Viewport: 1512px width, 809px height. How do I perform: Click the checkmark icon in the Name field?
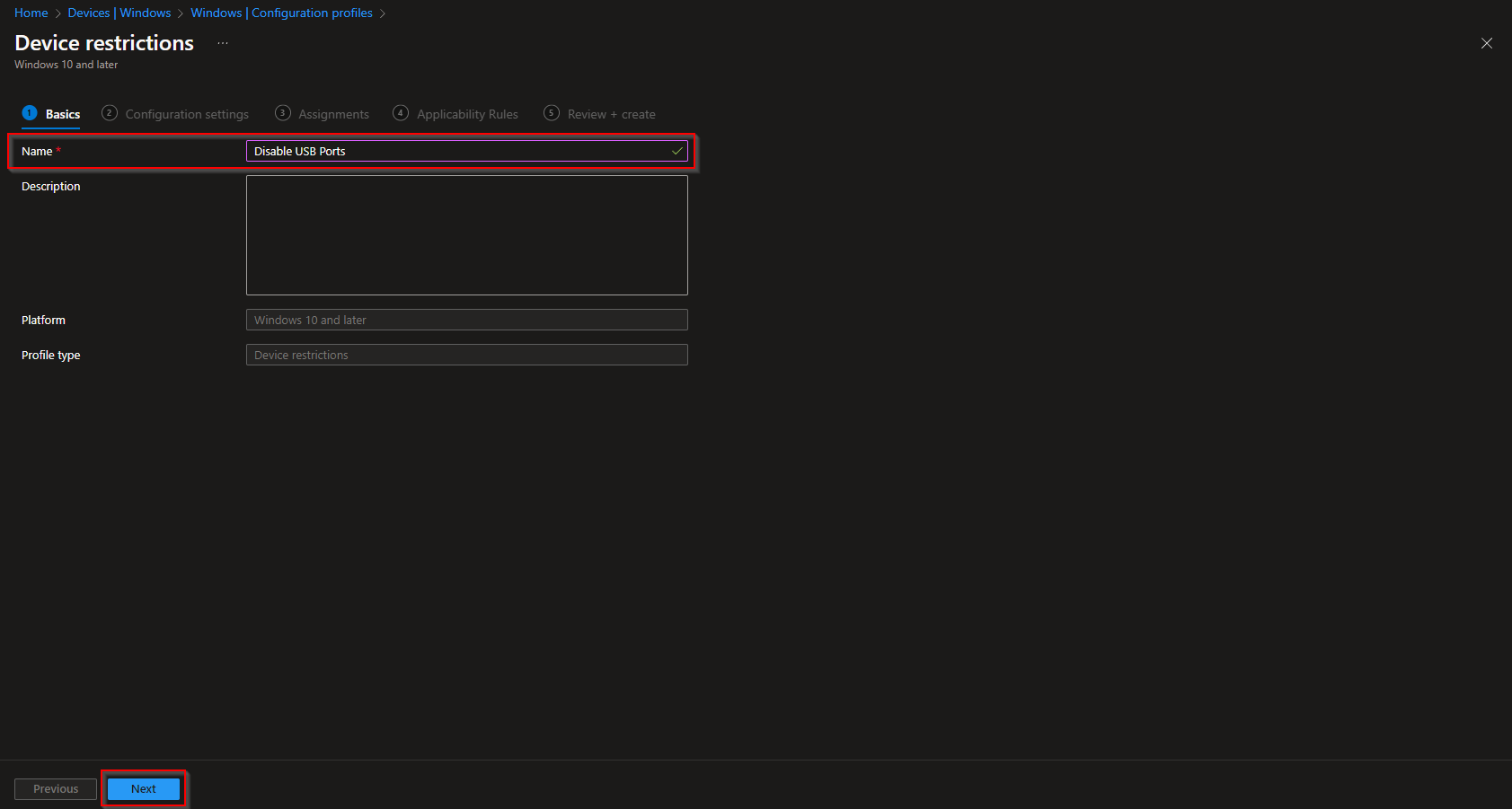pos(677,151)
